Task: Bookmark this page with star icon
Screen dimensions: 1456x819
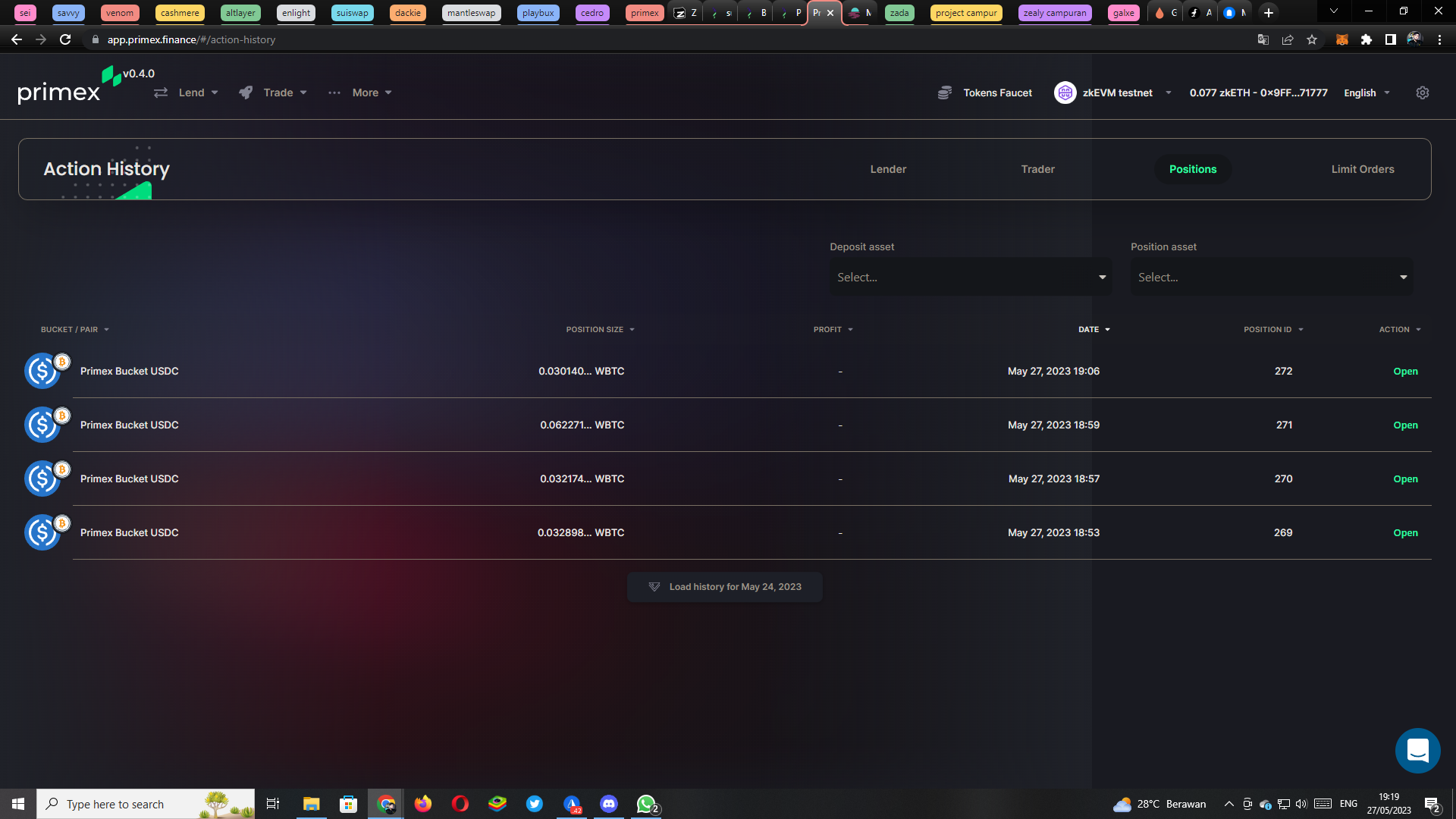Action: coord(1312,39)
